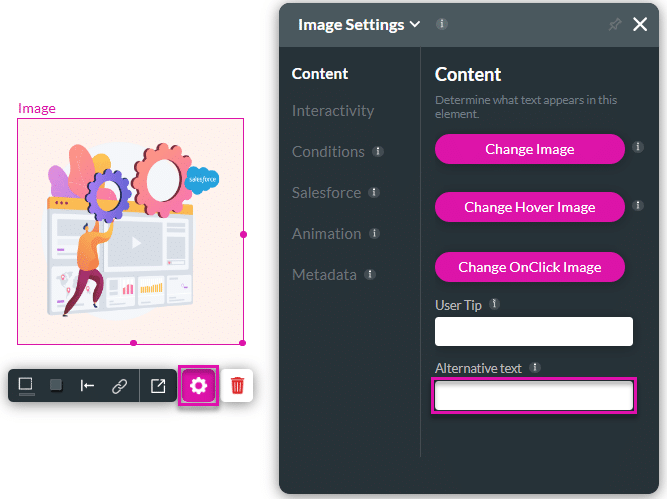The width and height of the screenshot is (667, 499).
Task: Click the info icon next to the Image Settings title
Action: [x=442, y=24]
